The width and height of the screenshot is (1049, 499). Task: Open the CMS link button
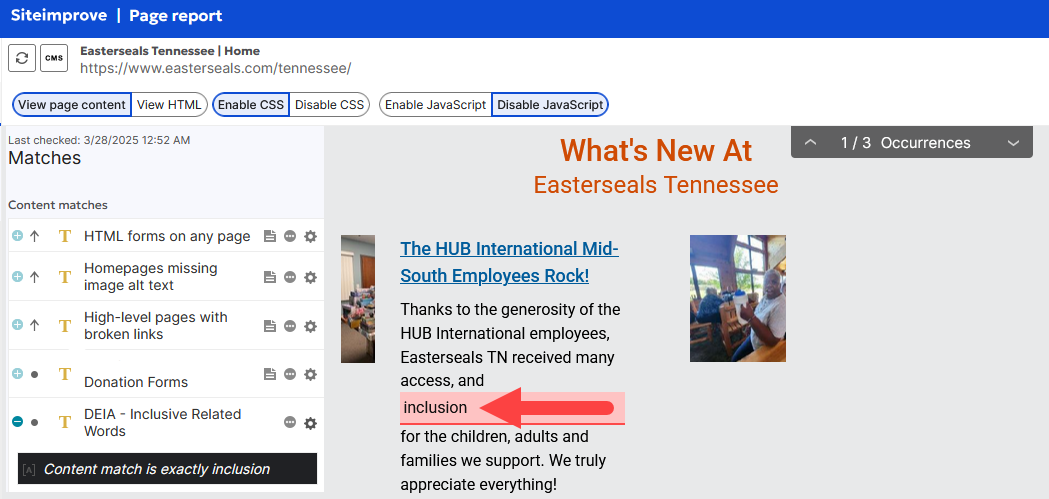click(54, 58)
